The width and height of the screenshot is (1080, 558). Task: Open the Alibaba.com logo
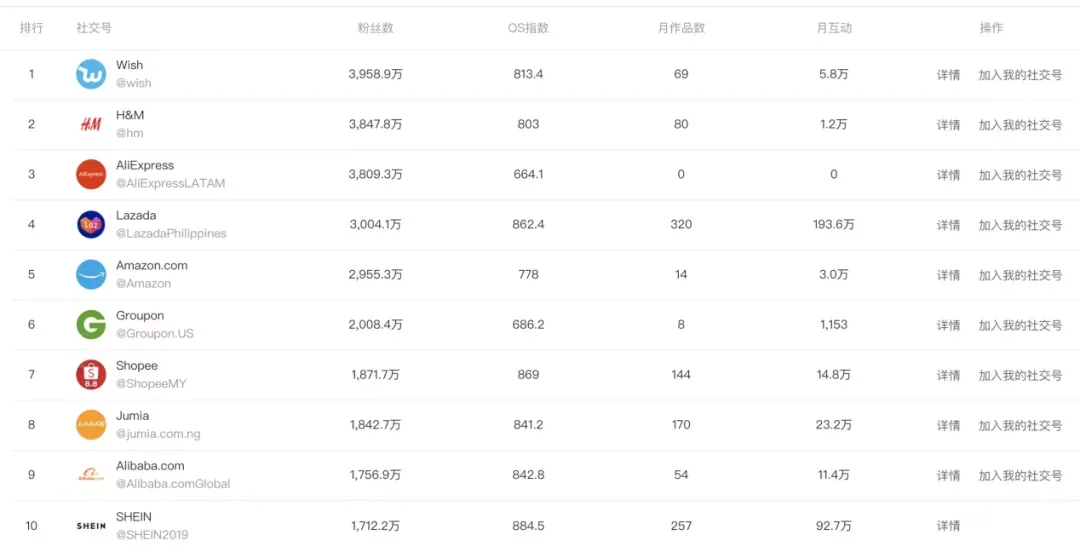(91, 475)
